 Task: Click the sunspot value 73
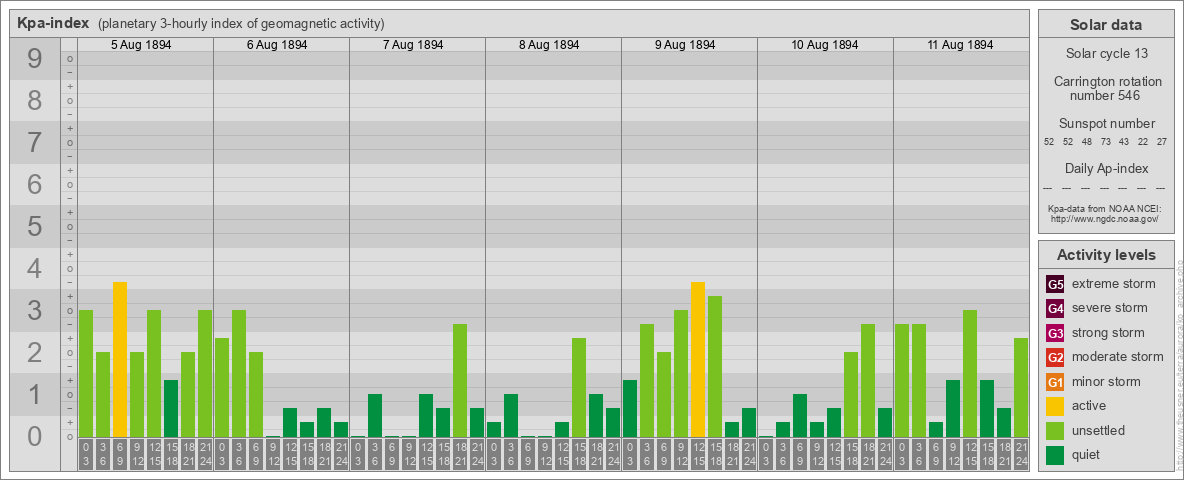[x=1105, y=142]
